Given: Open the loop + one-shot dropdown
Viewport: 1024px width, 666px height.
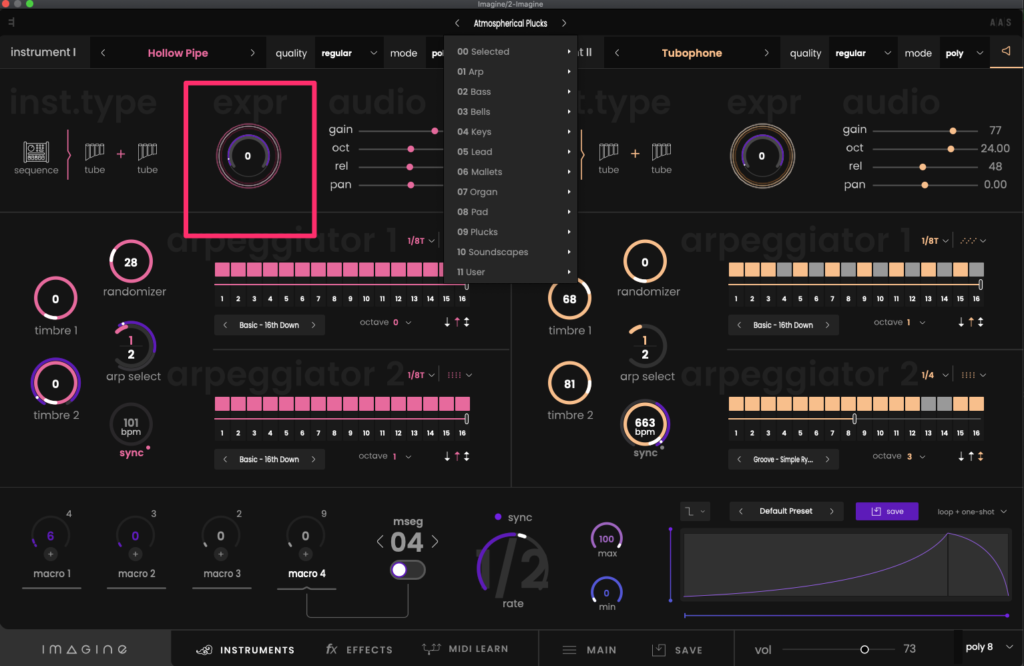Looking at the screenshot, I should pyautogui.click(x=972, y=511).
